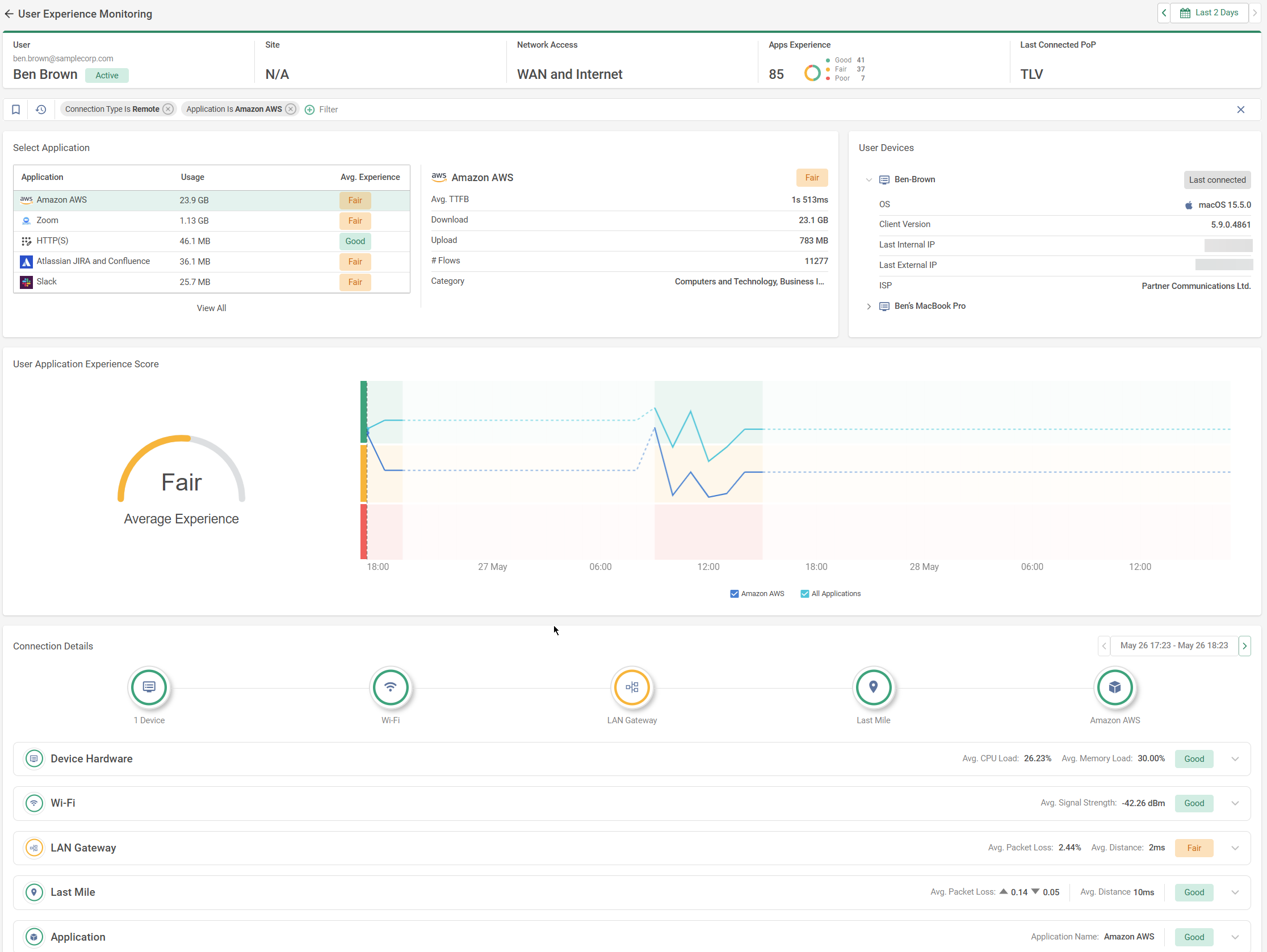Click the Wi-Fi node icon
Image resolution: width=1267 pixels, height=952 pixels.
391,687
